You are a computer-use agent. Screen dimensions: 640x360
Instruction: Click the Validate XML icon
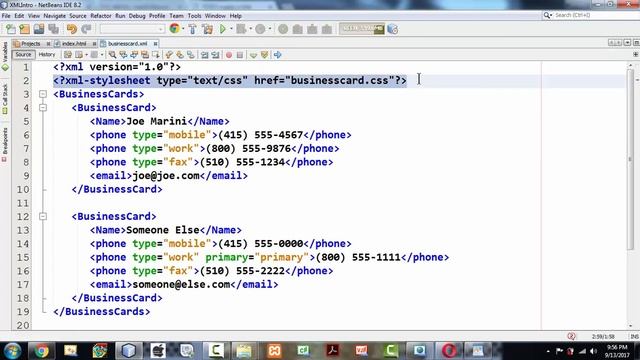[x=264, y=55]
